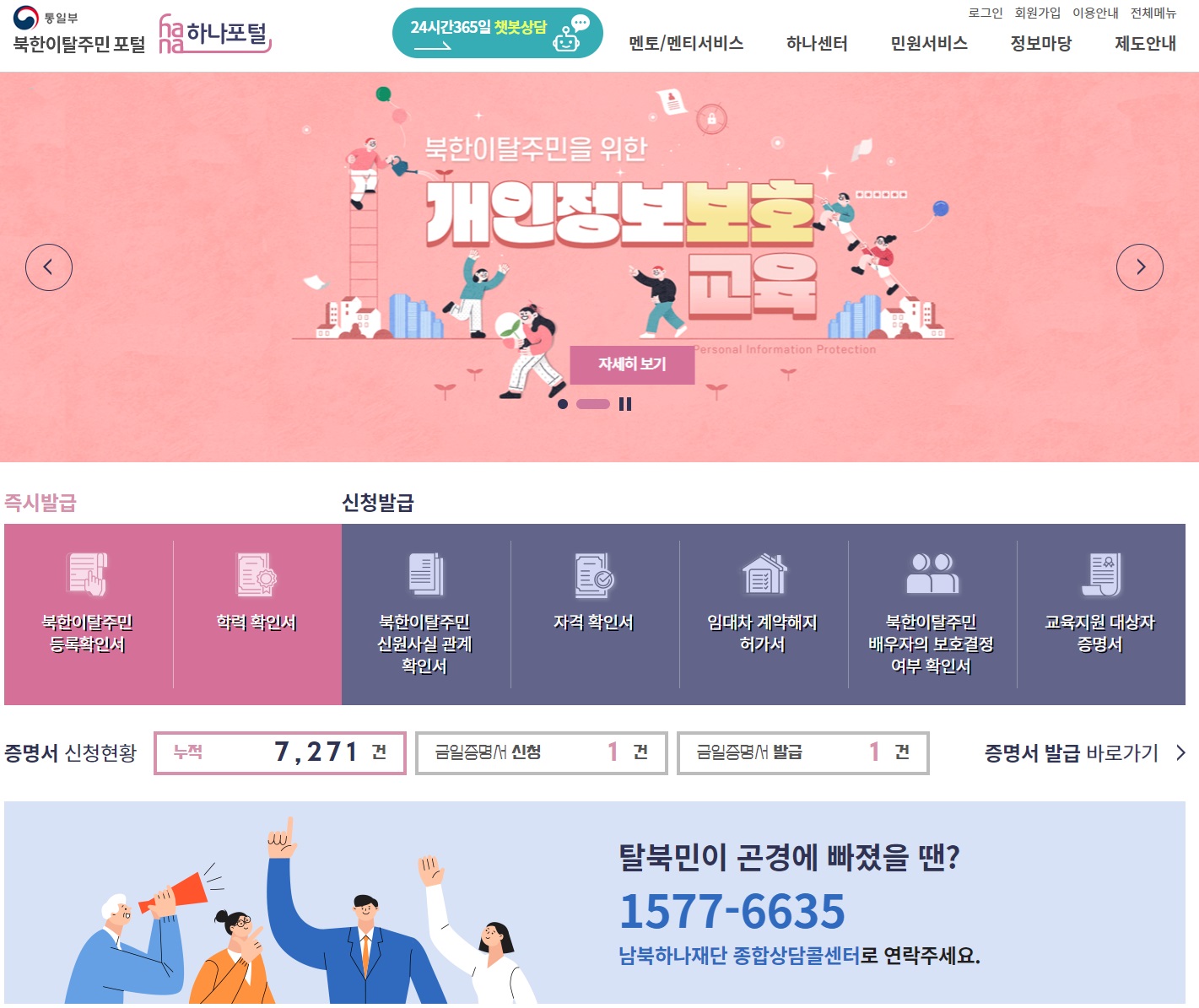The width and height of the screenshot is (1199, 1008).
Task: Open 전체메뉴 in the top bar
Action: click(1153, 13)
